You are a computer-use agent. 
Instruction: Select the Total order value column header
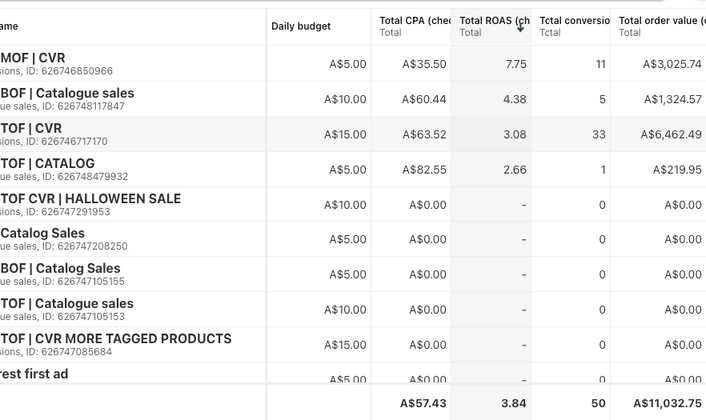660,21
